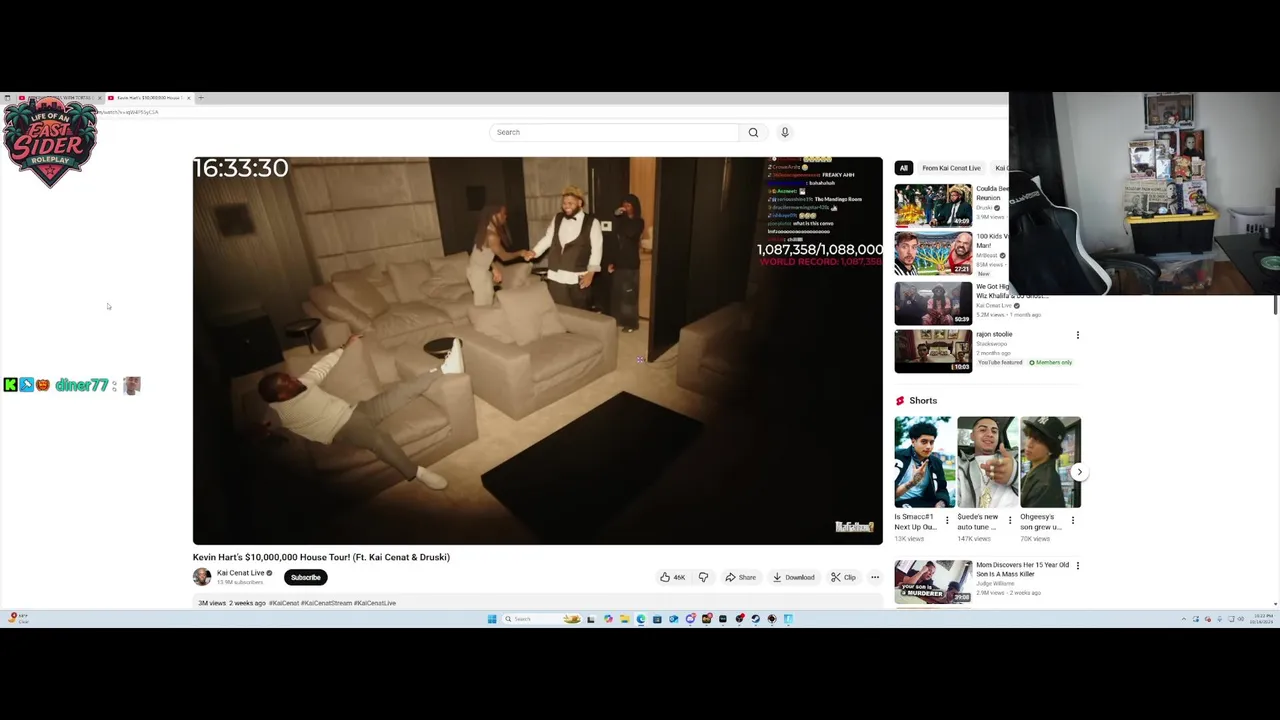This screenshot has height=720, width=1280.
Task: Open Is Smacc#1 Next Up short
Action: [925, 462]
